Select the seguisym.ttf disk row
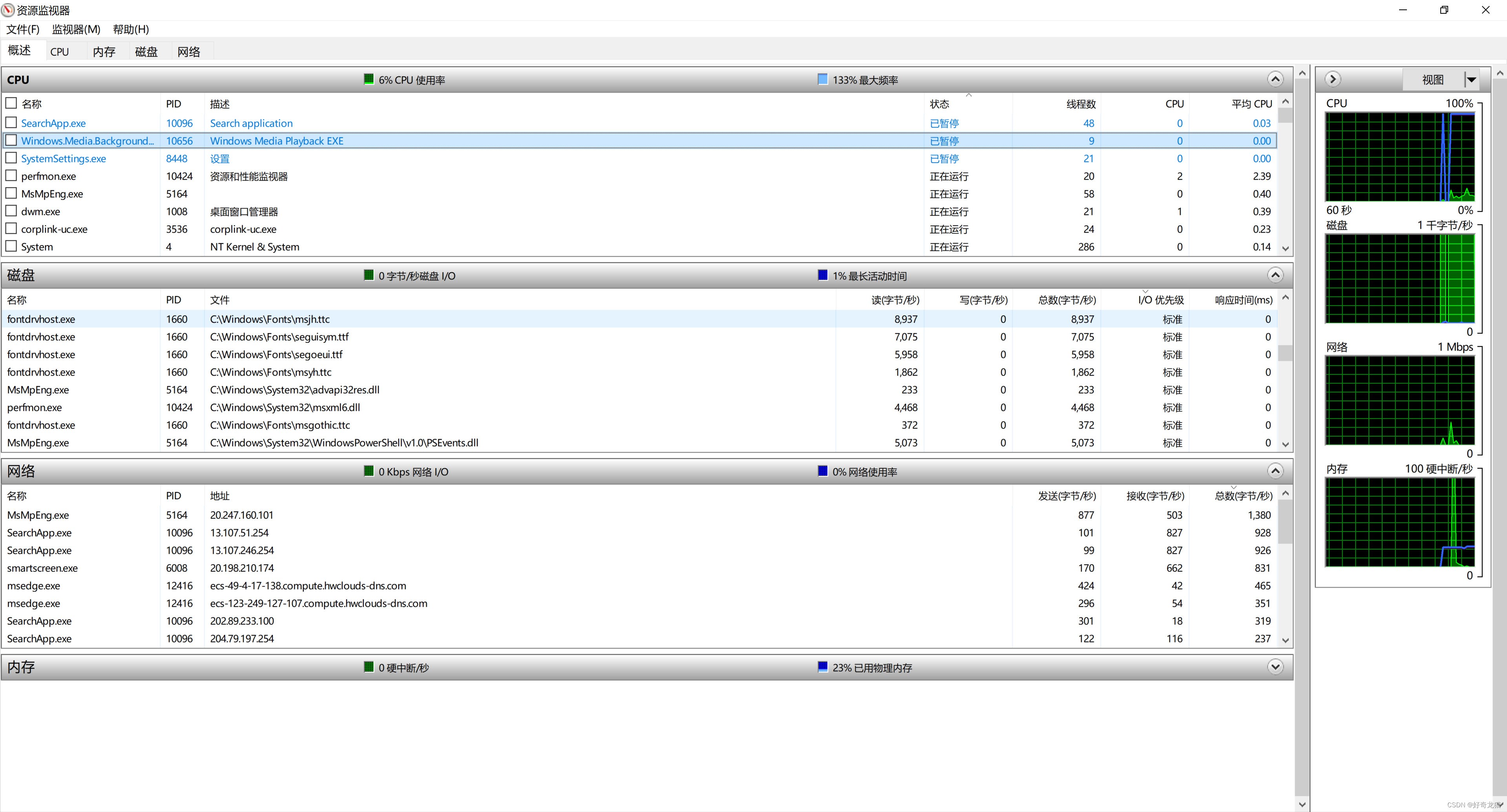The width and height of the screenshot is (1507, 812). click(x=639, y=336)
